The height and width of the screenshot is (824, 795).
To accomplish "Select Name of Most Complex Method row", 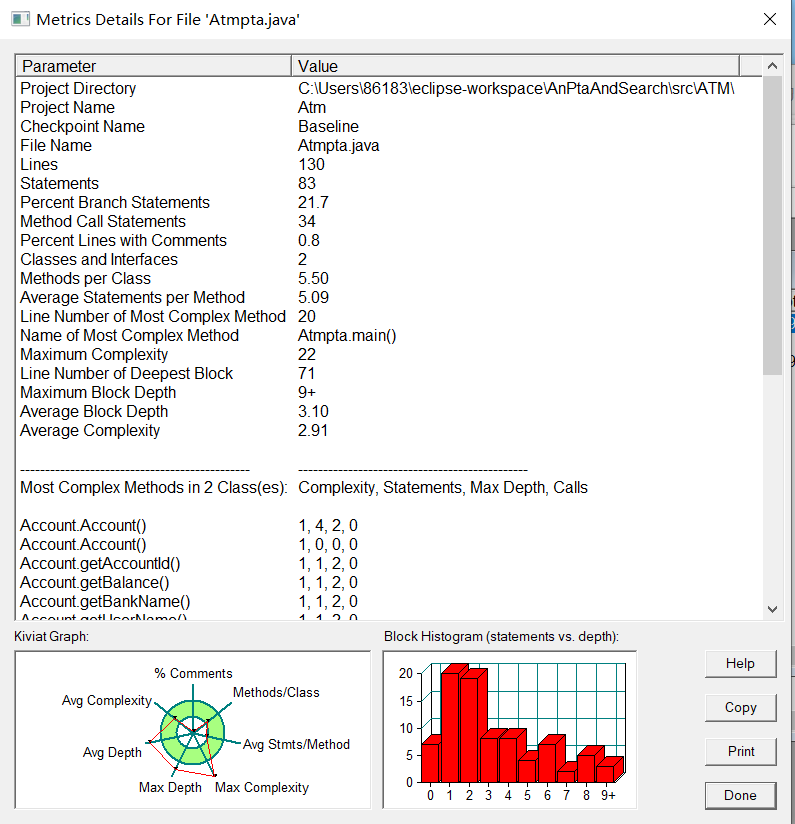I will tap(389, 335).
